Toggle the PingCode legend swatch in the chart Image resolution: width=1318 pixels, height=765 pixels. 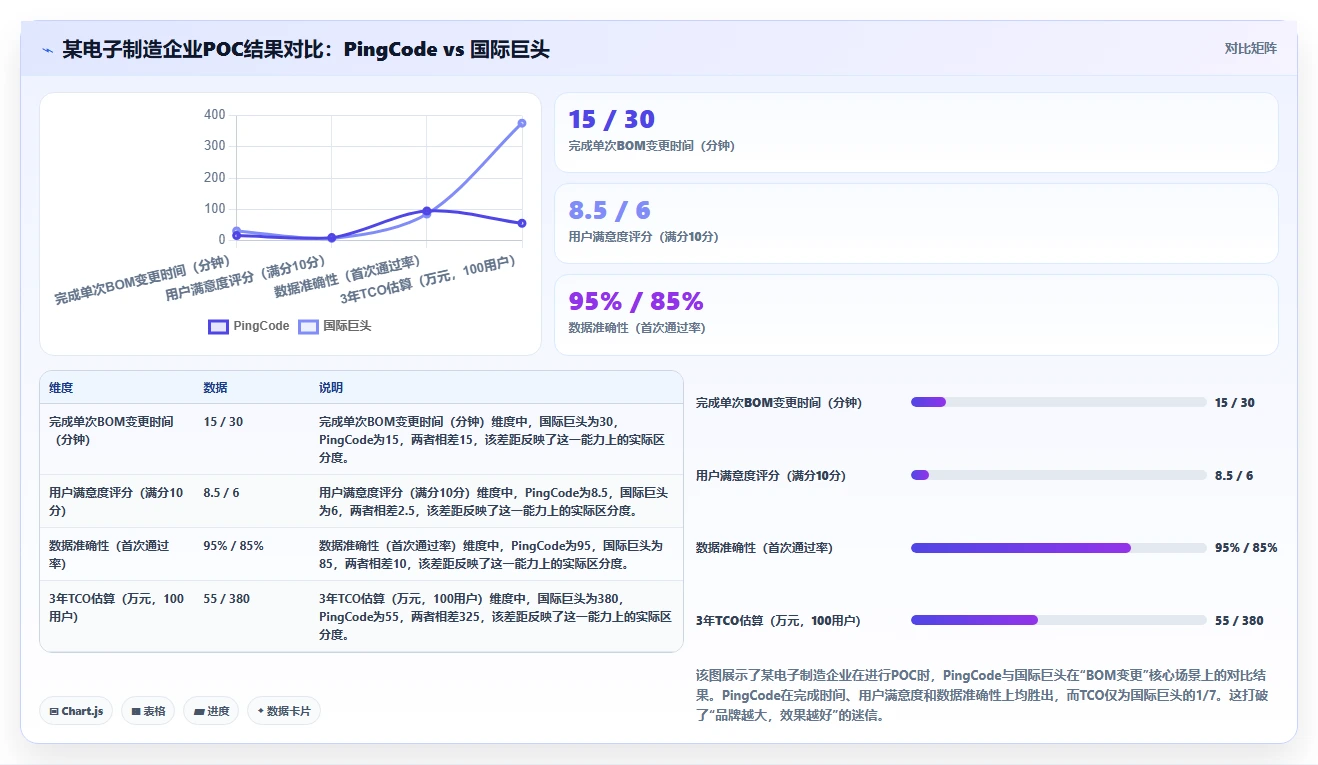pyautogui.click(x=218, y=326)
